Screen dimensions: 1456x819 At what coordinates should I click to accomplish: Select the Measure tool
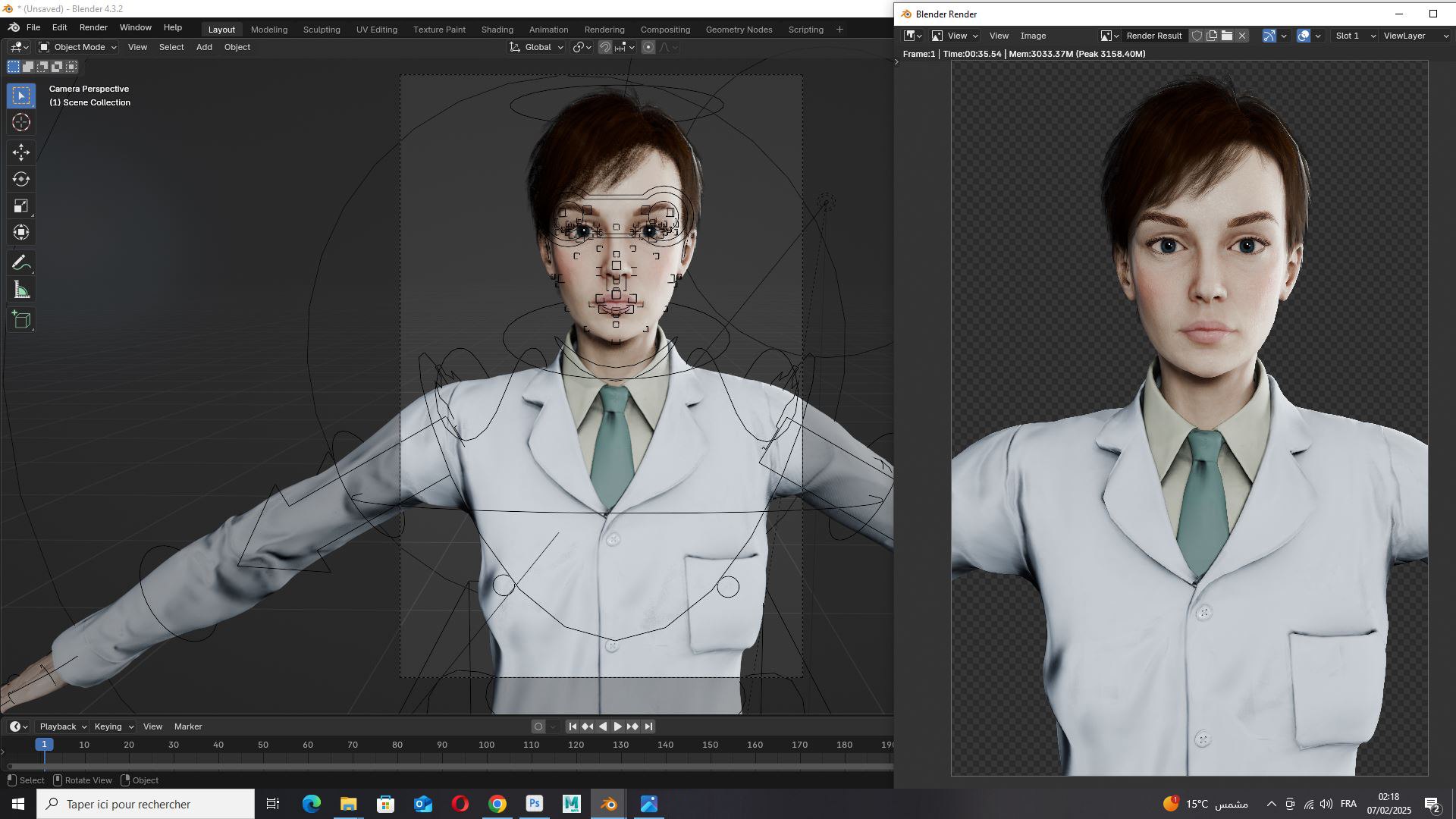tap(21, 290)
